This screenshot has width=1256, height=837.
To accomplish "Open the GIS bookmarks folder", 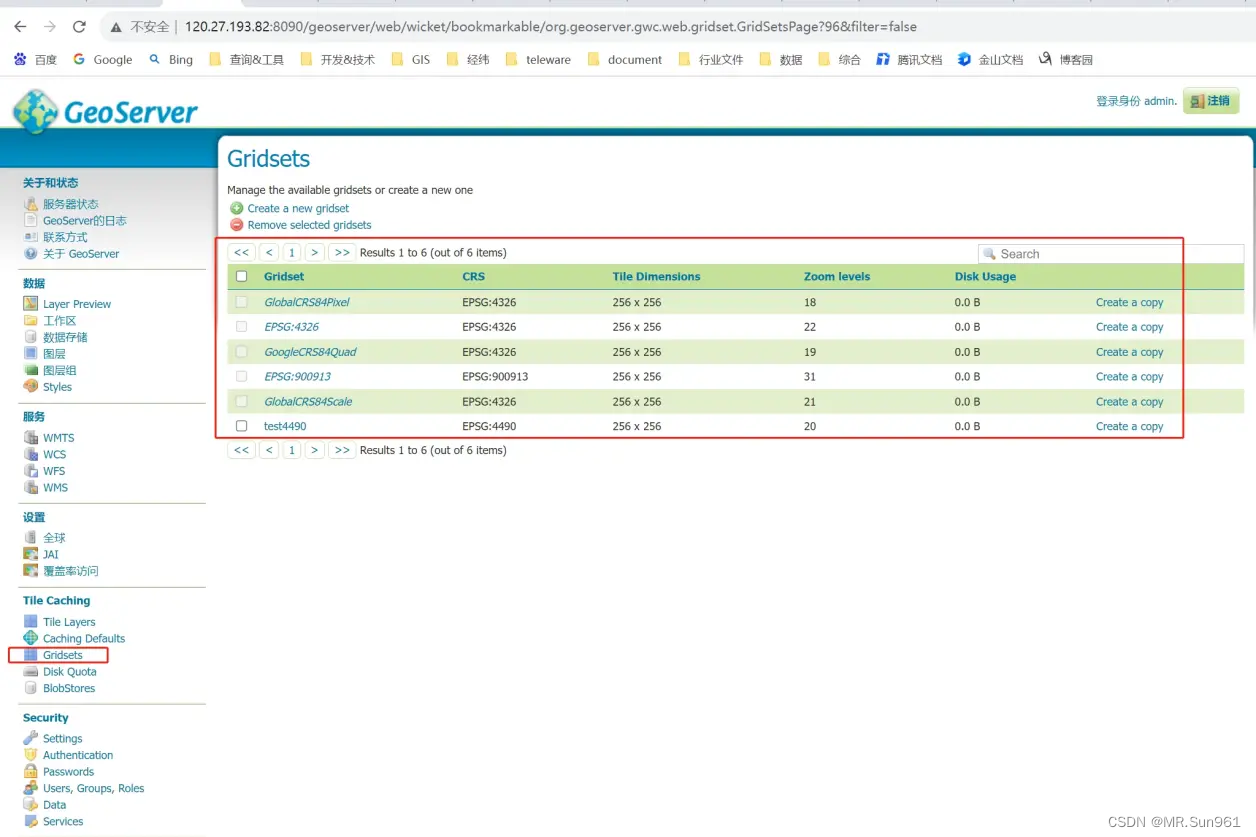I will pyautogui.click(x=410, y=59).
